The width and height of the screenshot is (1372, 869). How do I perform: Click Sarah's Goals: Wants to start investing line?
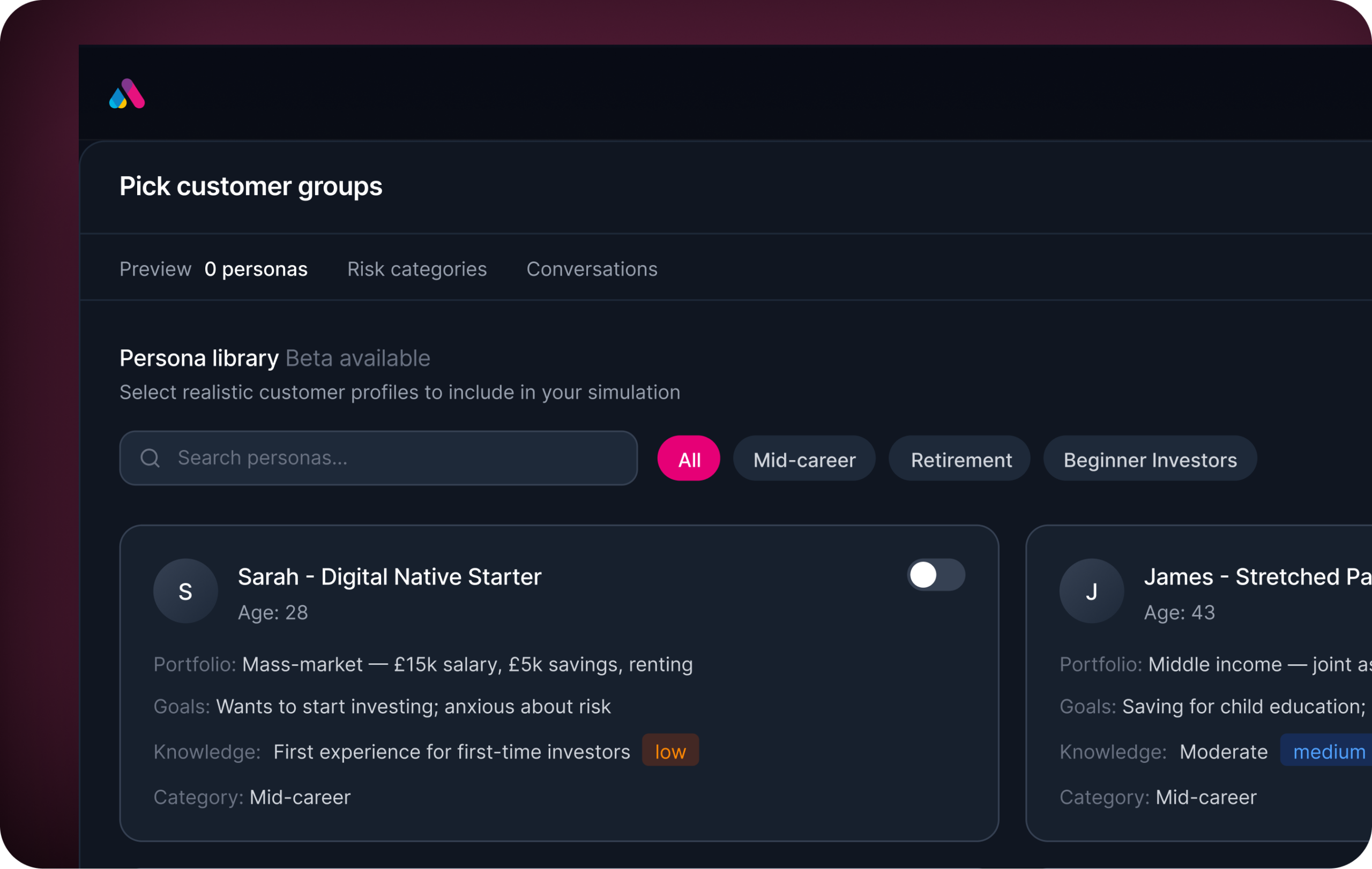click(x=382, y=707)
